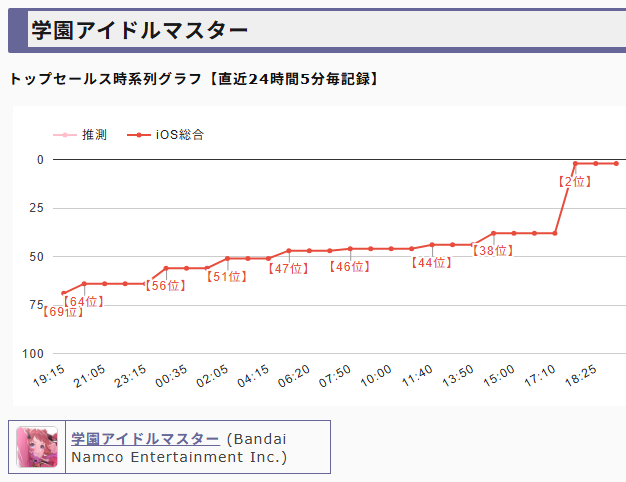Screen dimensions: 626x482
Task: Click the 18:25 time axis label
Action: 580,376
